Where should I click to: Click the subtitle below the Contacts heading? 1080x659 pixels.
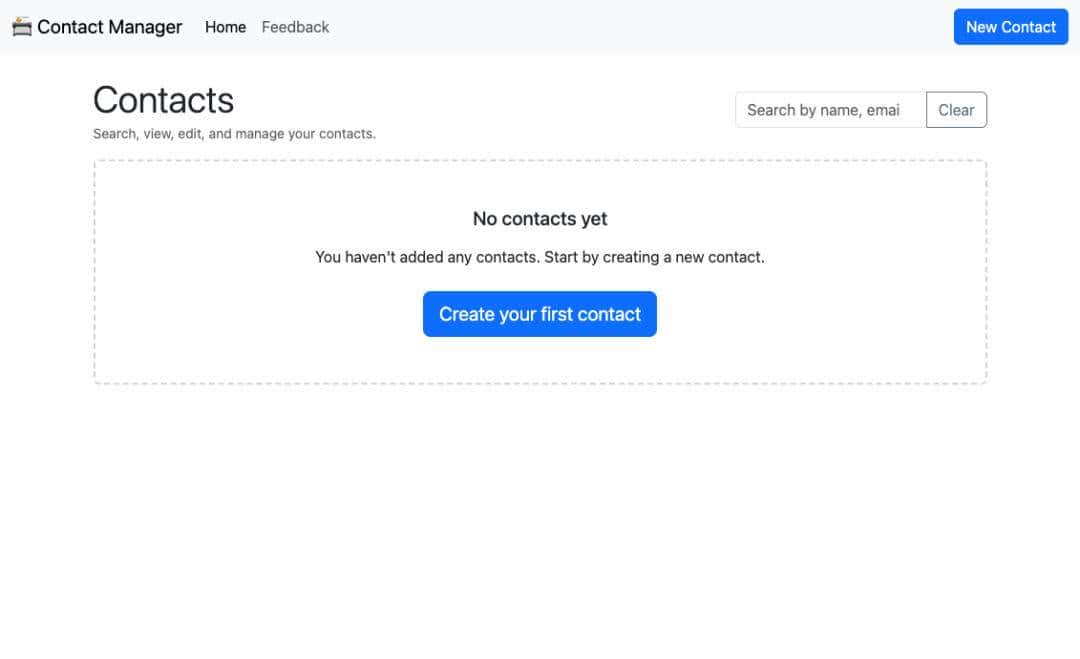(x=234, y=134)
